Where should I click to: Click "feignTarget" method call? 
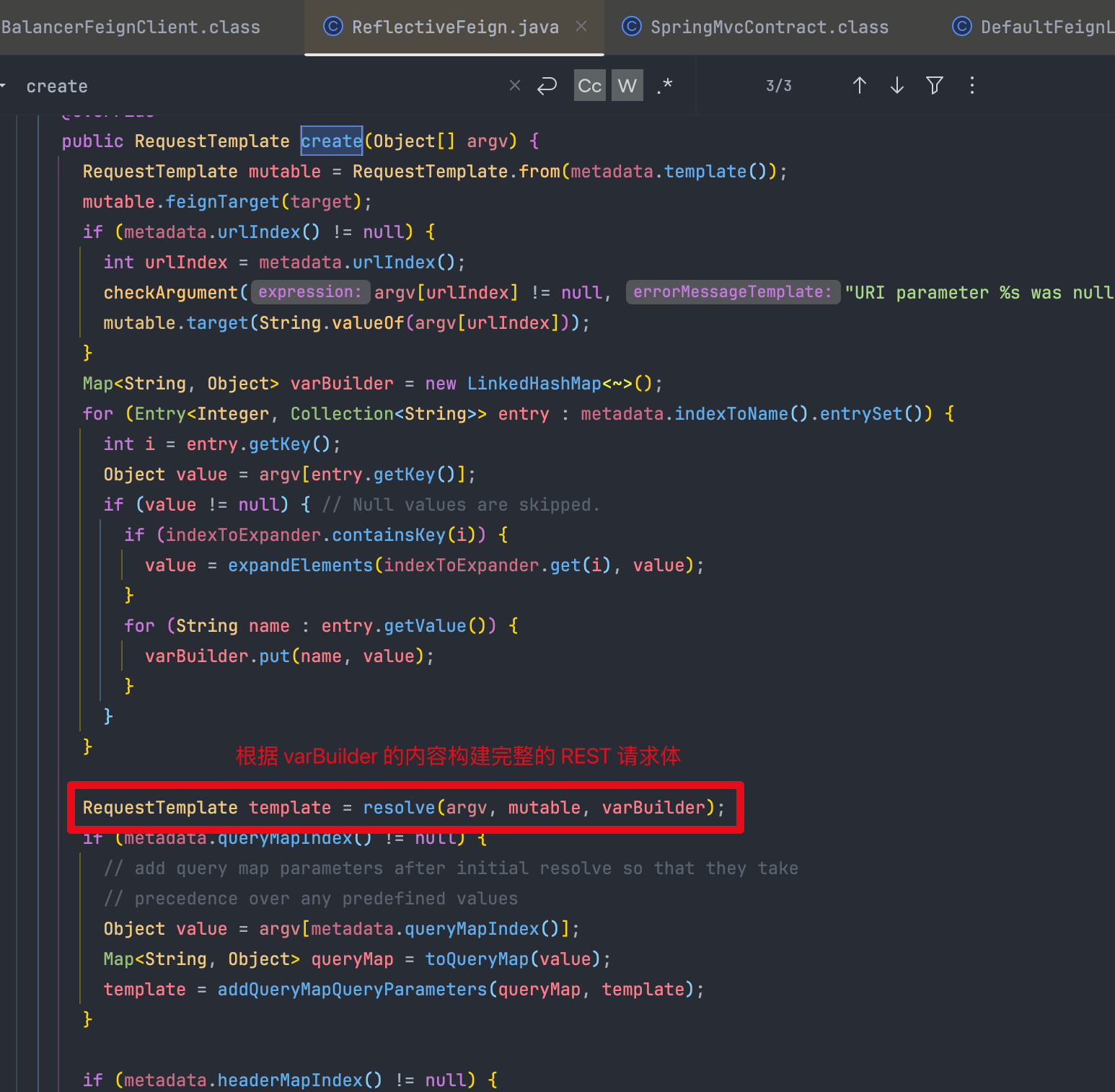pos(223,202)
